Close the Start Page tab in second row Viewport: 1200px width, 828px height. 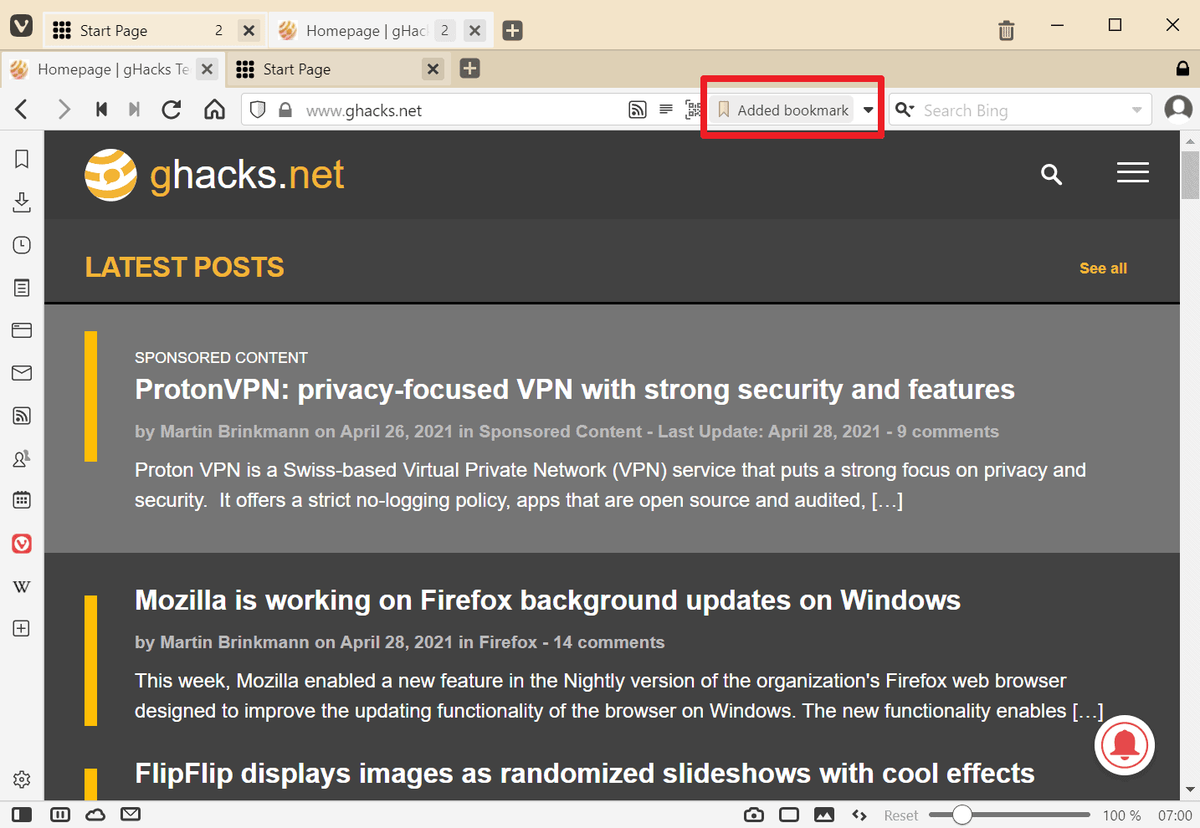tap(432, 69)
